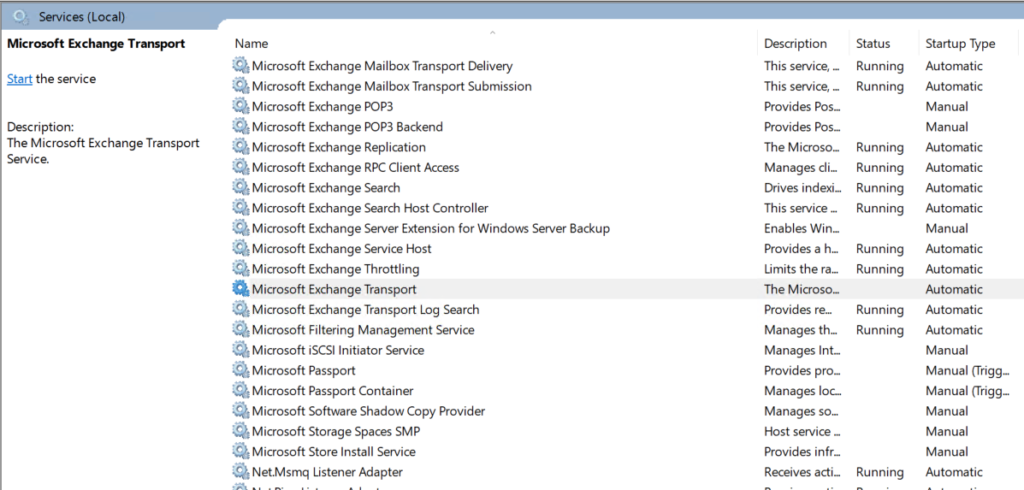Sort list by Description column header
Viewport: 1024px width, 490px height.
pyautogui.click(x=795, y=44)
